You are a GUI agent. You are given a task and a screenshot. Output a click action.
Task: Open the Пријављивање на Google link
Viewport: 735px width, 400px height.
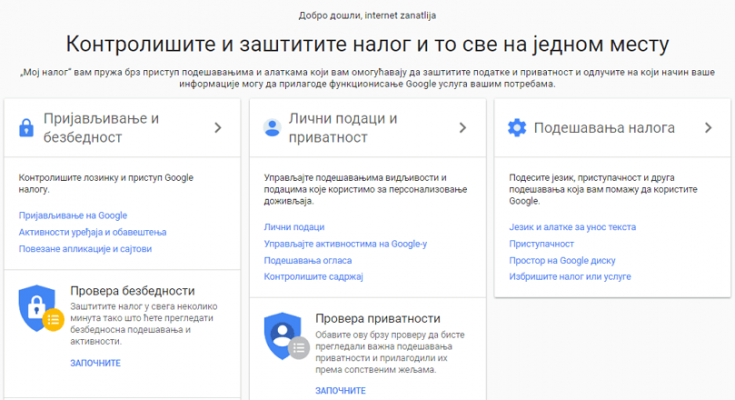(x=73, y=215)
